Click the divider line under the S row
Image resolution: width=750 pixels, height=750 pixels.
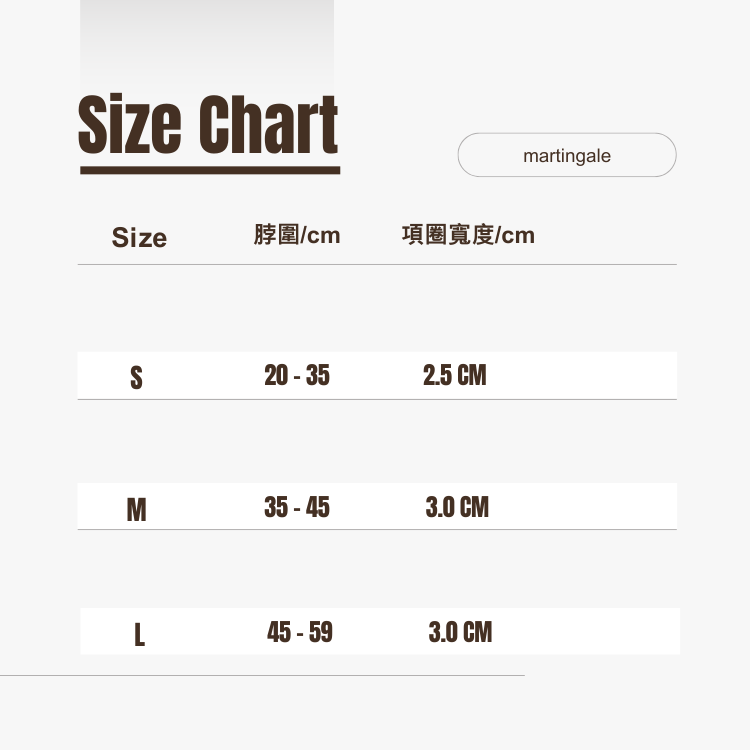click(377, 399)
